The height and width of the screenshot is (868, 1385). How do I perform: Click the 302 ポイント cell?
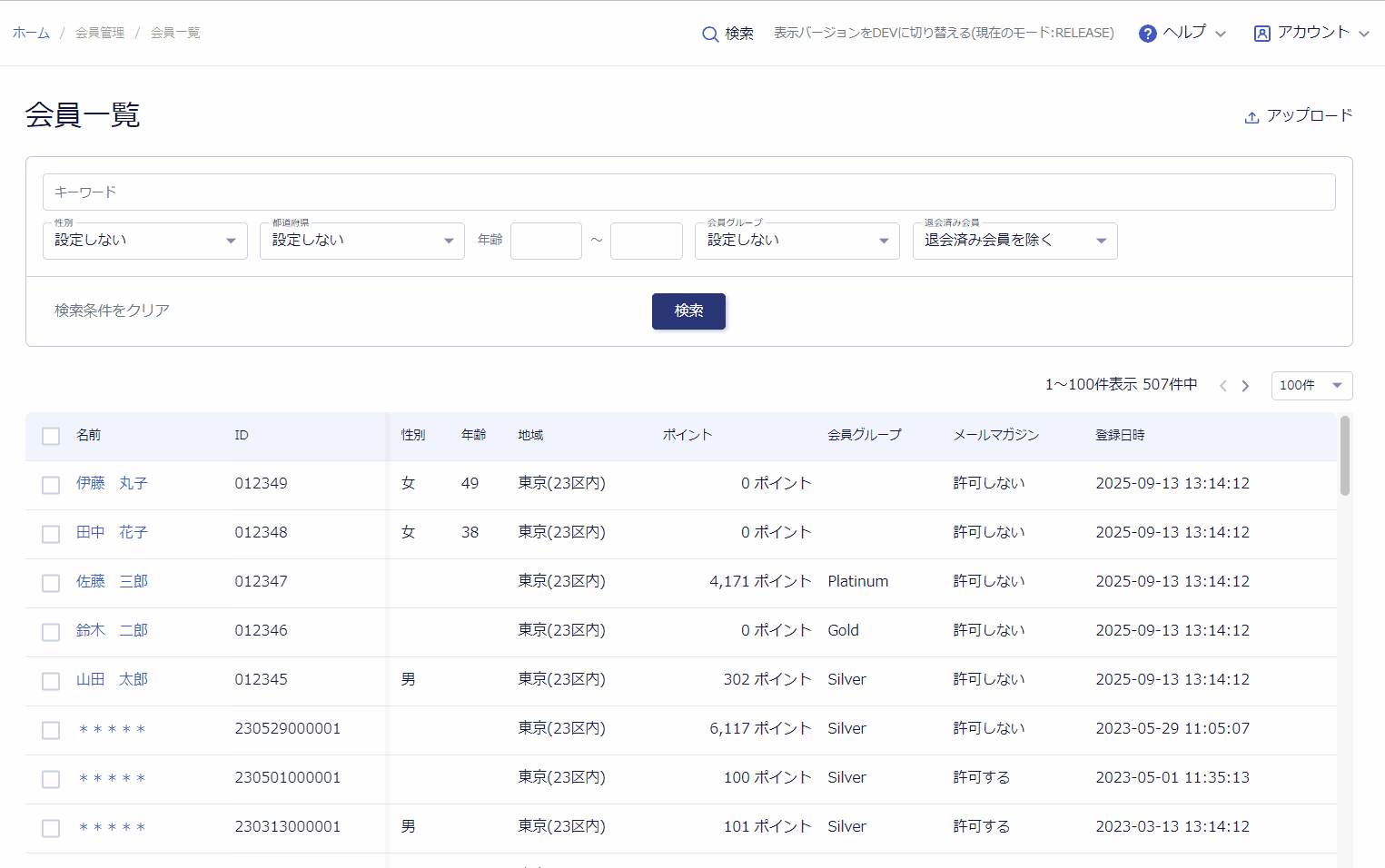[767, 679]
